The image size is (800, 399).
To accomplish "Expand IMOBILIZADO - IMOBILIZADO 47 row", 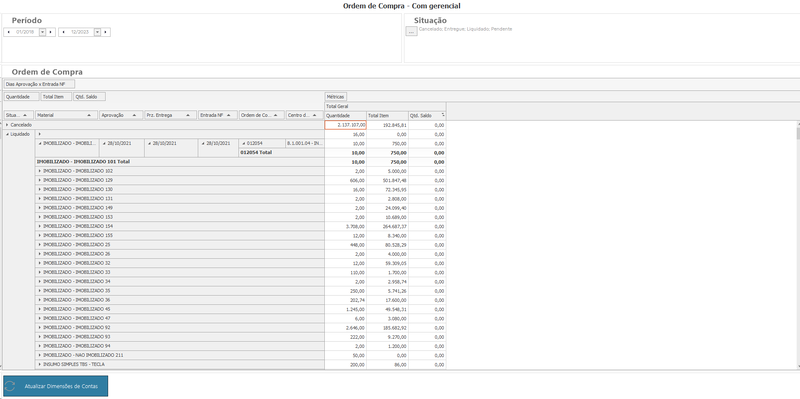I will 40,318.
